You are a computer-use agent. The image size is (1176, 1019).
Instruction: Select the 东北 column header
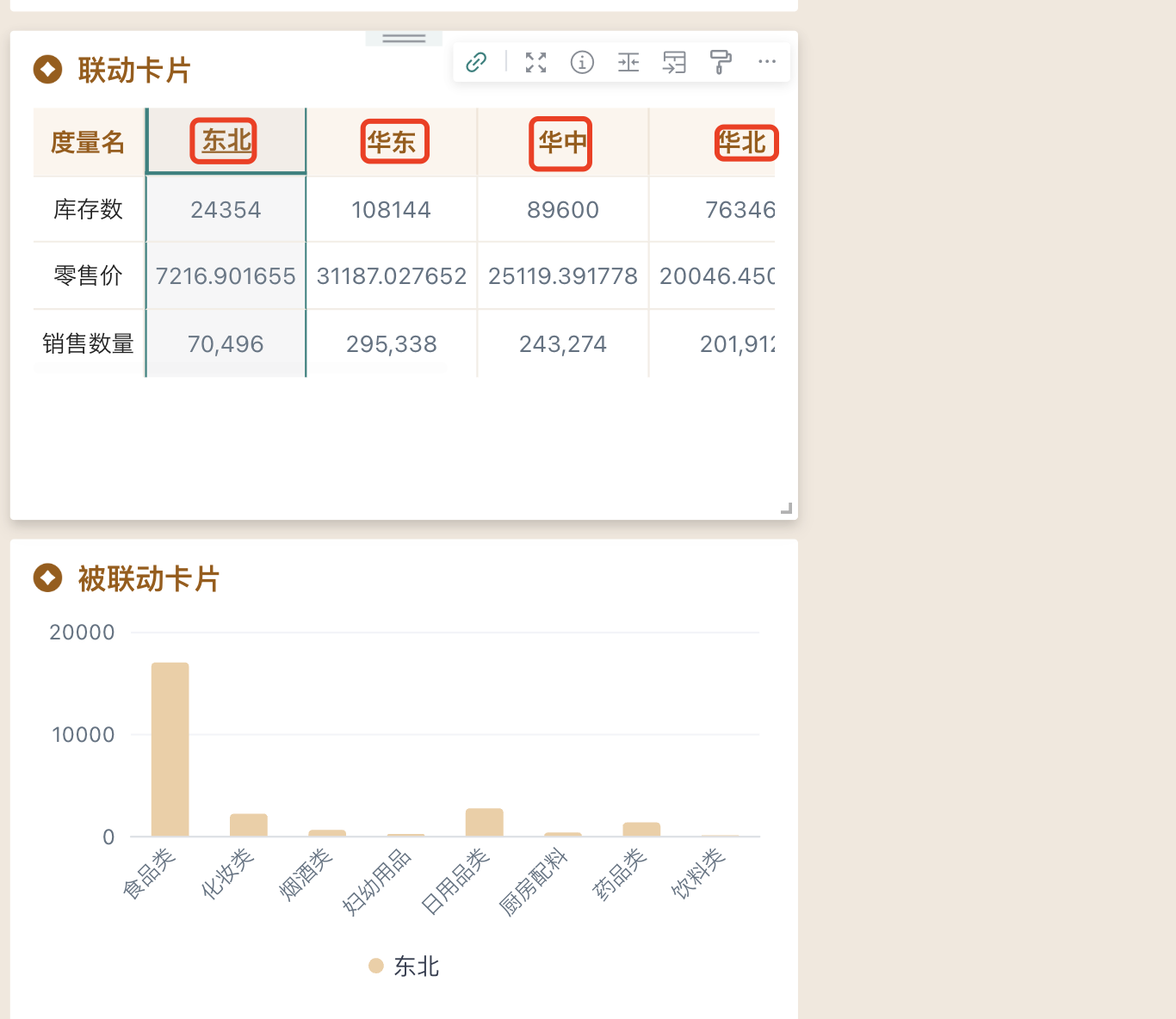tap(226, 141)
